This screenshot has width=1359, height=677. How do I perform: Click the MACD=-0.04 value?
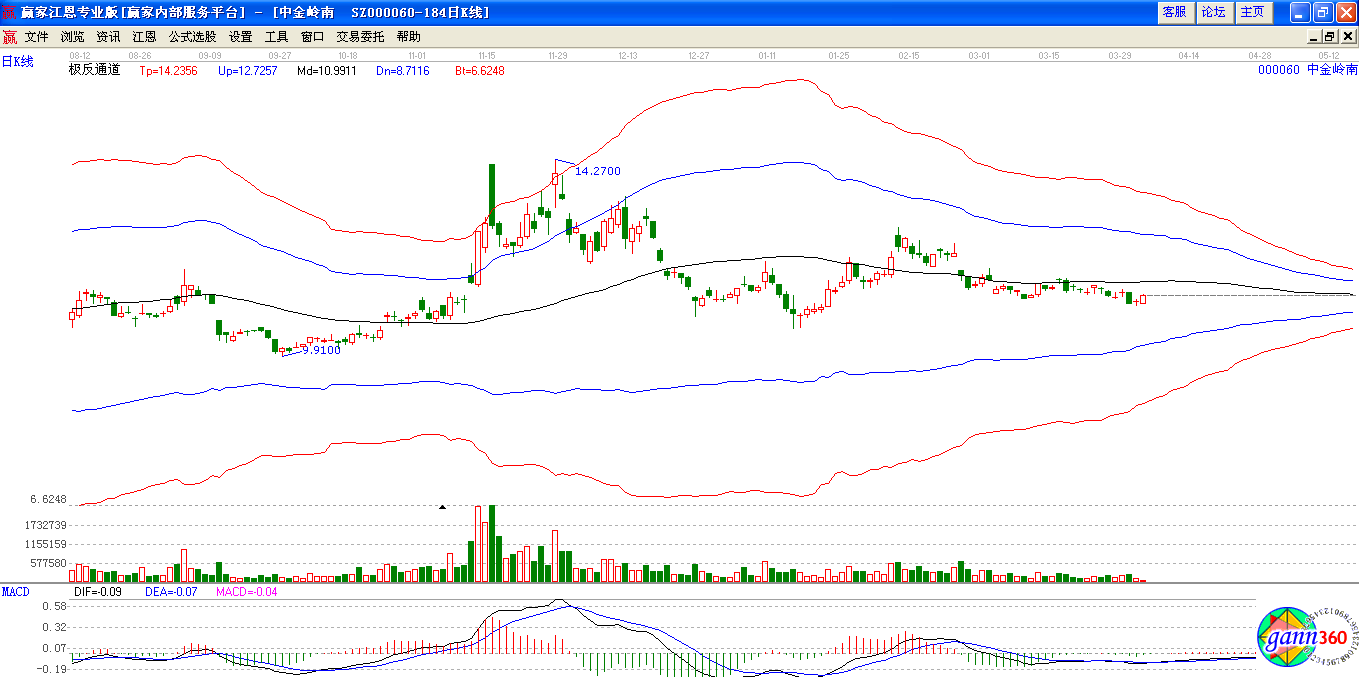click(247, 592)
